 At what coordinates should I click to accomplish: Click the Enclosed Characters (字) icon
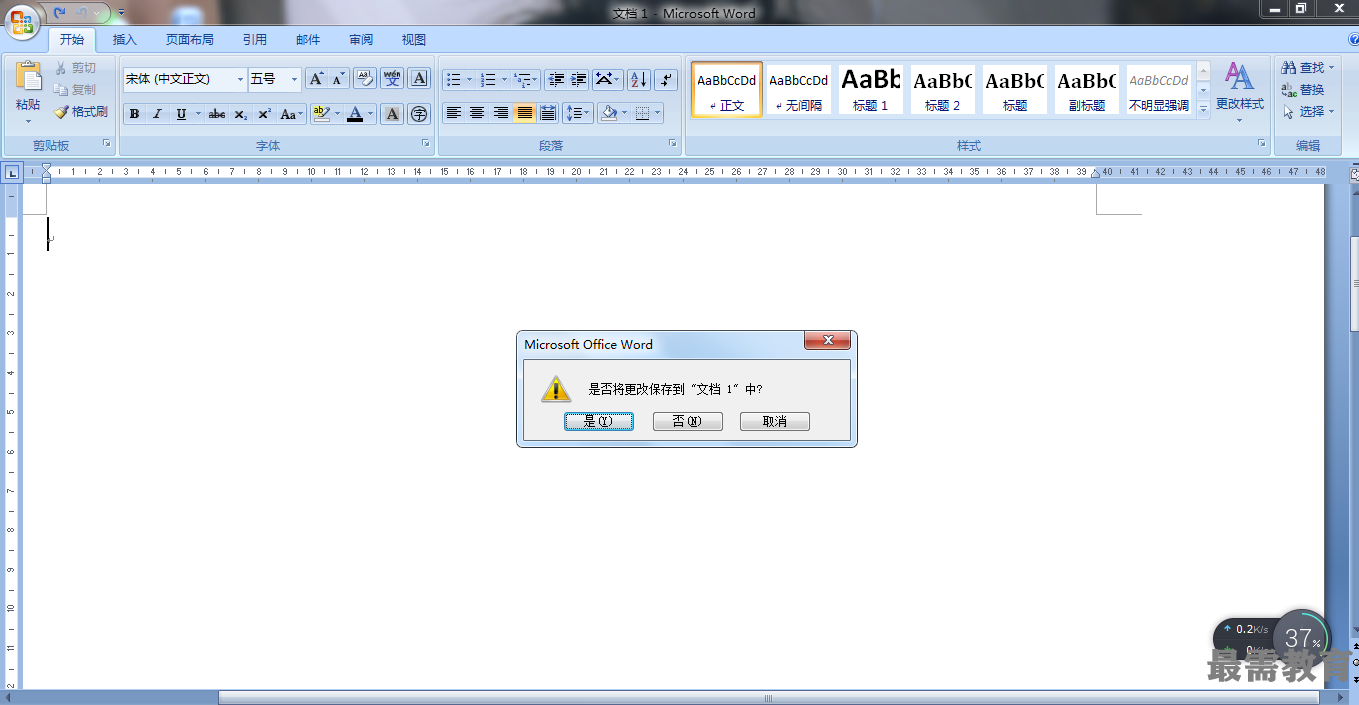(419, 114)
